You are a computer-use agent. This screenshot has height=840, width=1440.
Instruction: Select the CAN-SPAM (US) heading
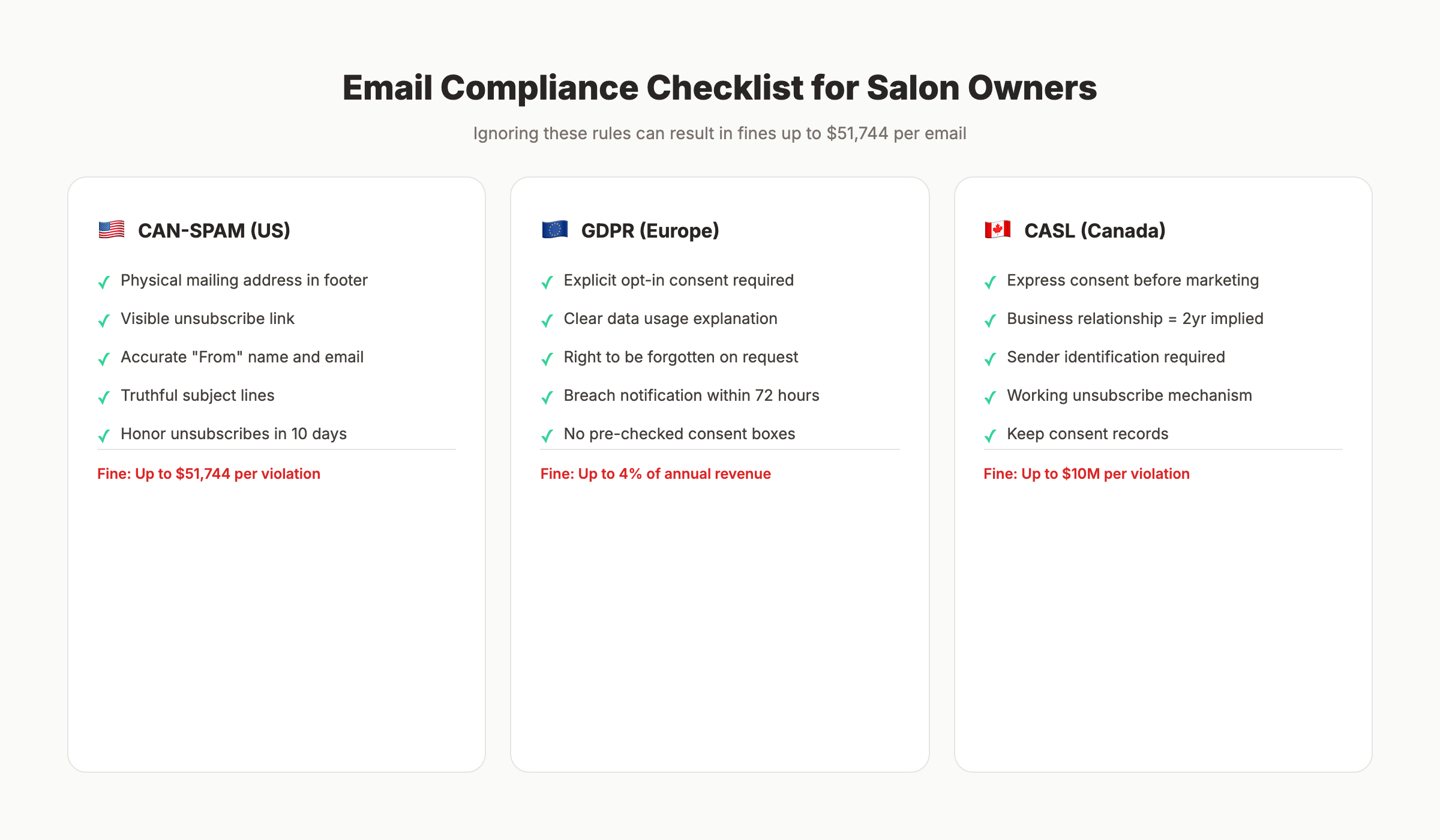click(x=214, y=230)
